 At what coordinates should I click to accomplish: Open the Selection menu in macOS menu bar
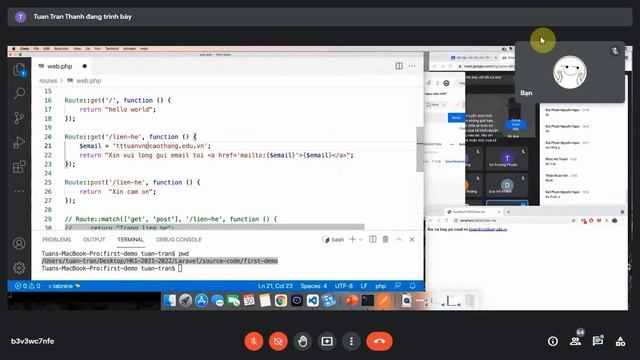click(x=61, y=49)
